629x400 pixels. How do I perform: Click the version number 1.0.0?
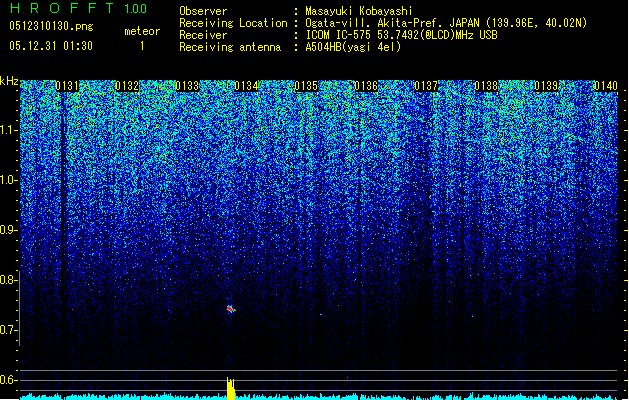(136, 9)
